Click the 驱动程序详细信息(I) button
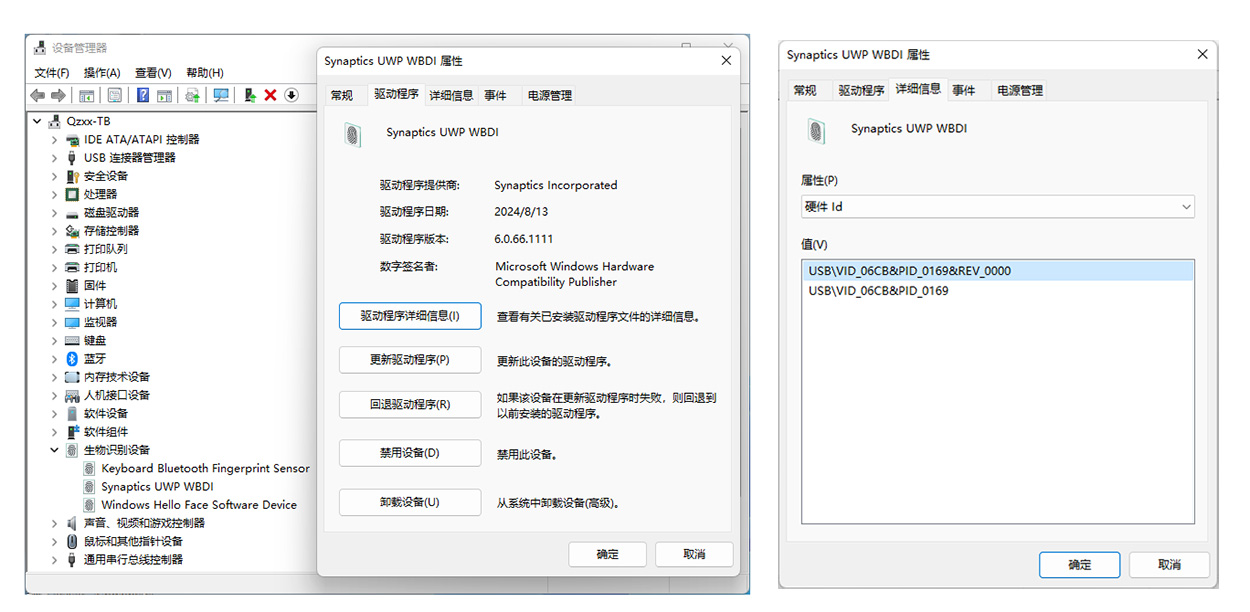The image size is (1250, 612). (x=410, y=316)
